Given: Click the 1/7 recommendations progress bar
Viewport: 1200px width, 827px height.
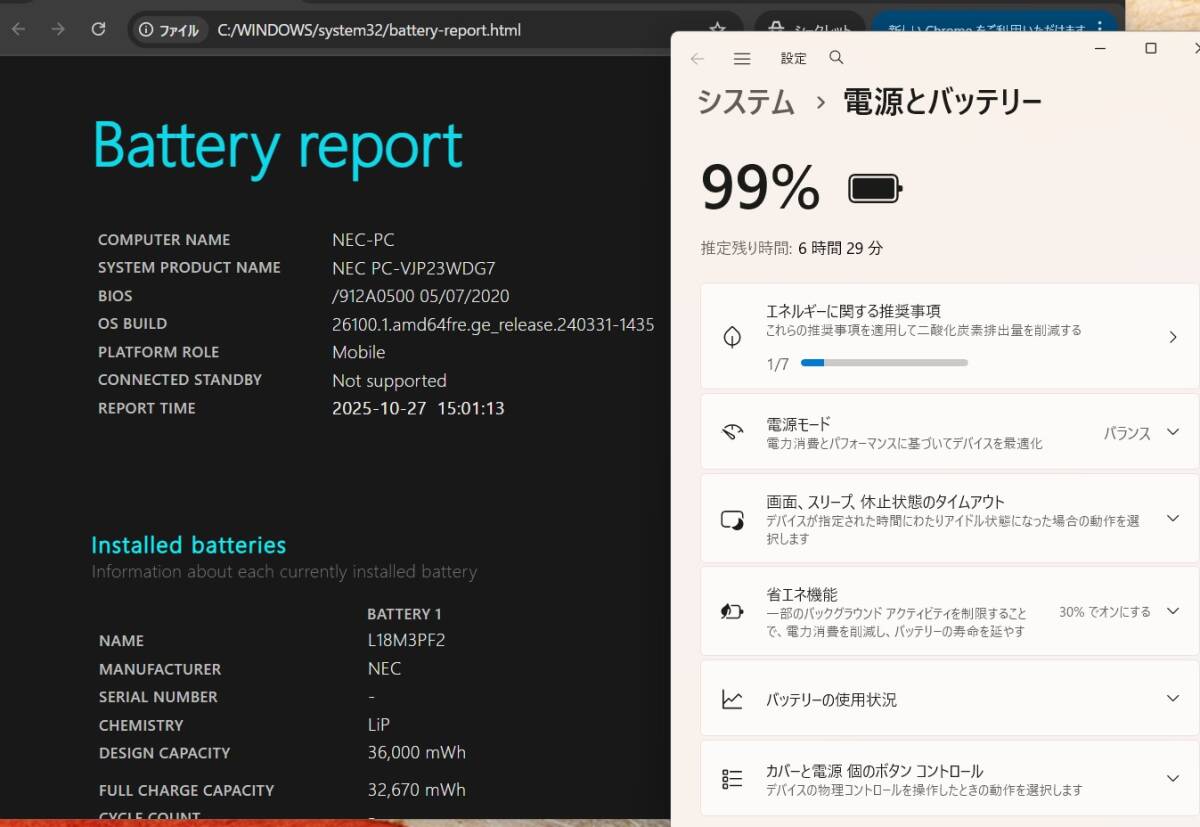Looking at the screenshot, I should coord(885,362).
